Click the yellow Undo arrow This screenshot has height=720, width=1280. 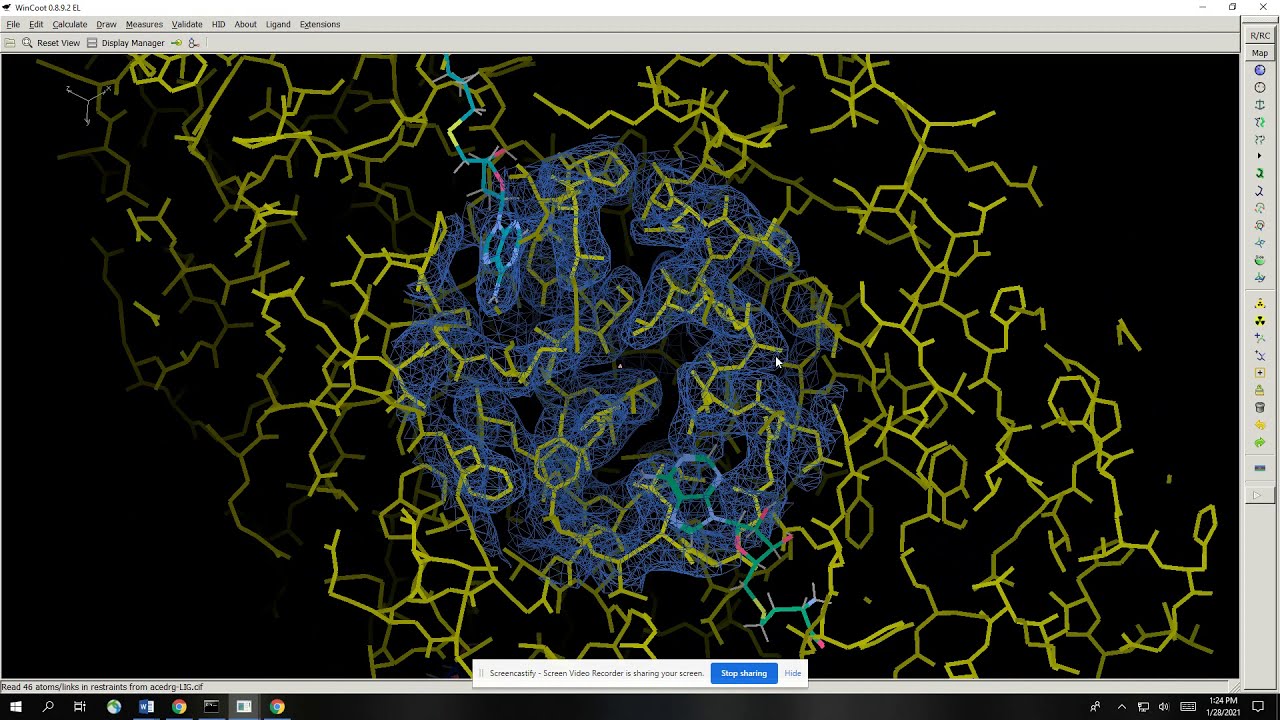tap(1260, 425)
